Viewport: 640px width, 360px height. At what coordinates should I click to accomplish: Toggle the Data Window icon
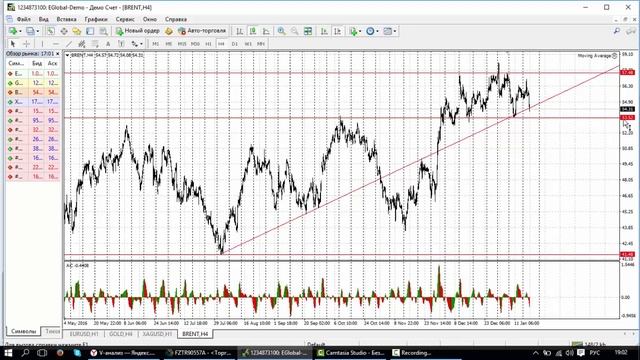click(64, 31)
